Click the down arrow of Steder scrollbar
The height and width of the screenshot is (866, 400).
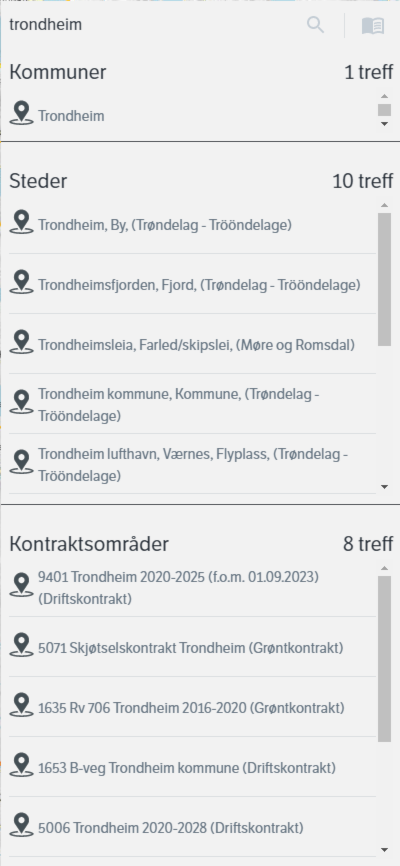click(x=385, y=487)
